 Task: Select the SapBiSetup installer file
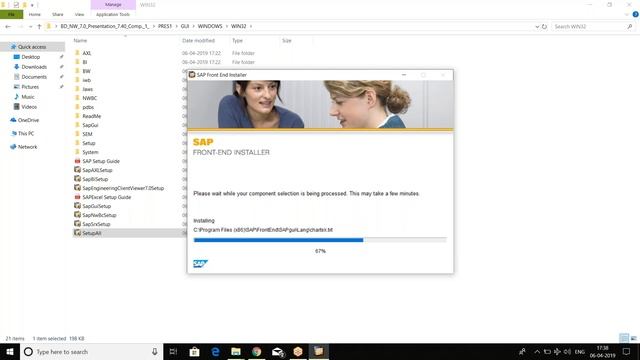95,179
